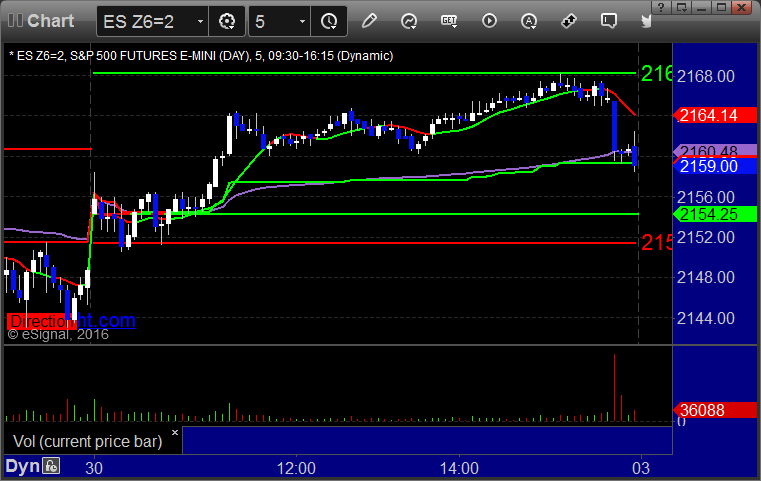Open the chat comment bubble icon

tap(609, 21)
